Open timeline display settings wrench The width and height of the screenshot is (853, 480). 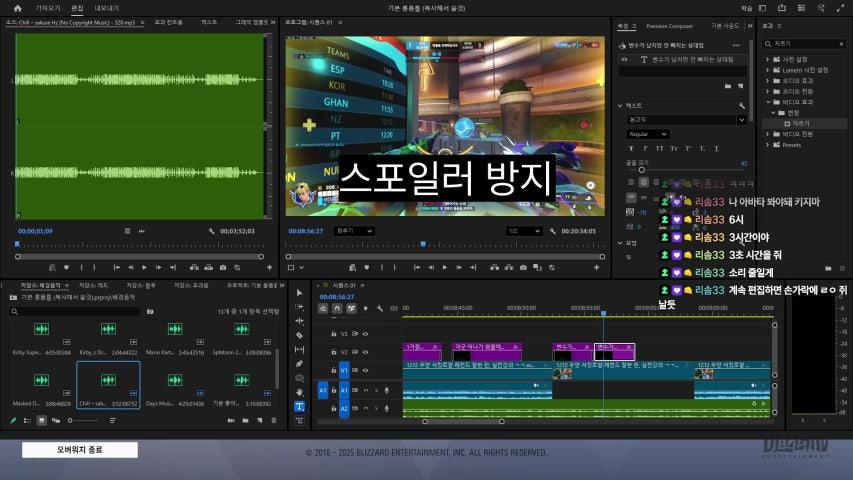point(381,307)
